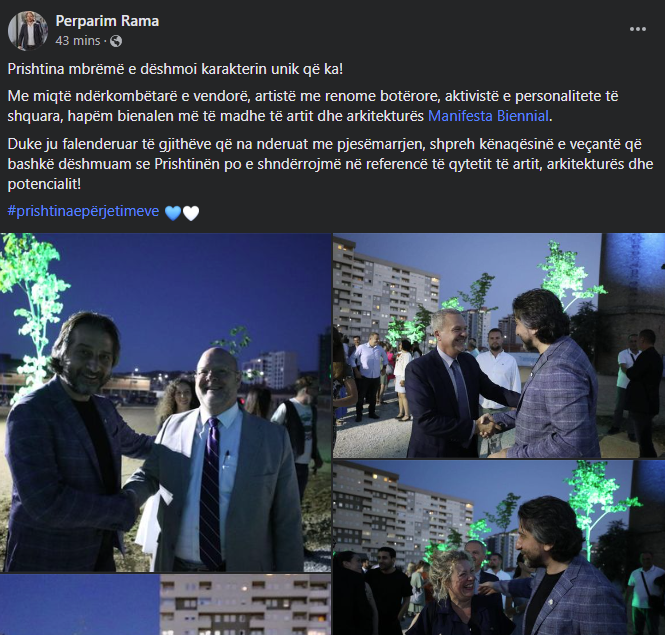Click the paragraph starting 'Duke ju falenderuar'
Screen dimensions: 665x635
click(x=330, y=164)
